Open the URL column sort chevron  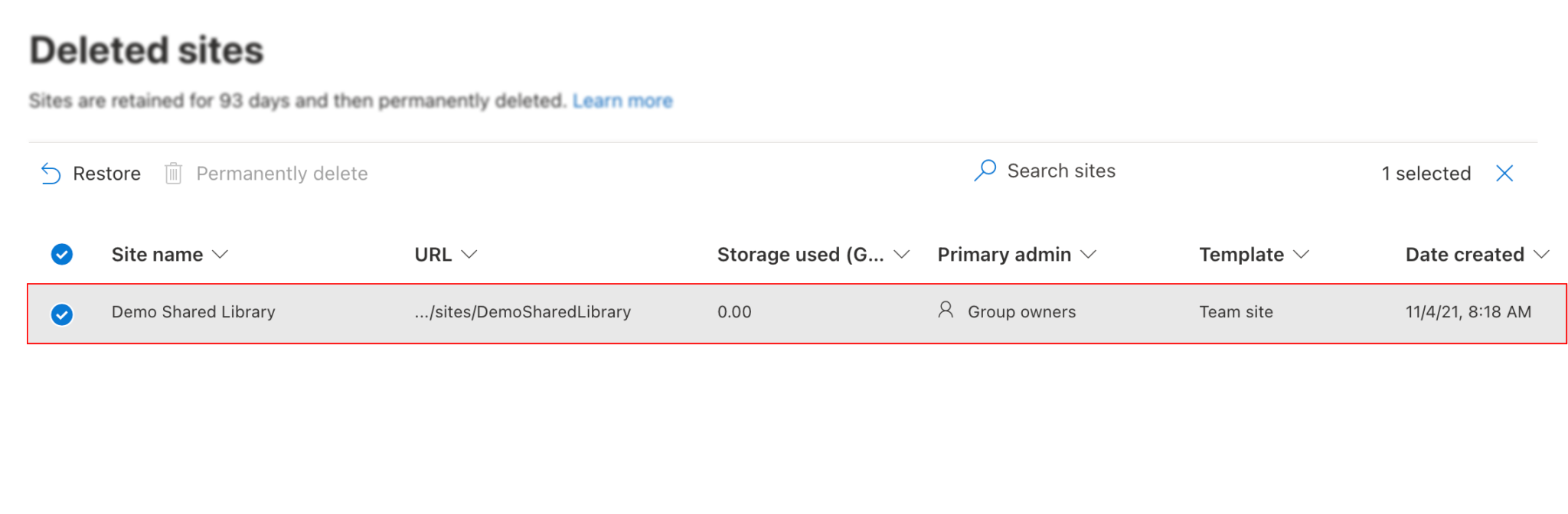[x=469, y=255]
